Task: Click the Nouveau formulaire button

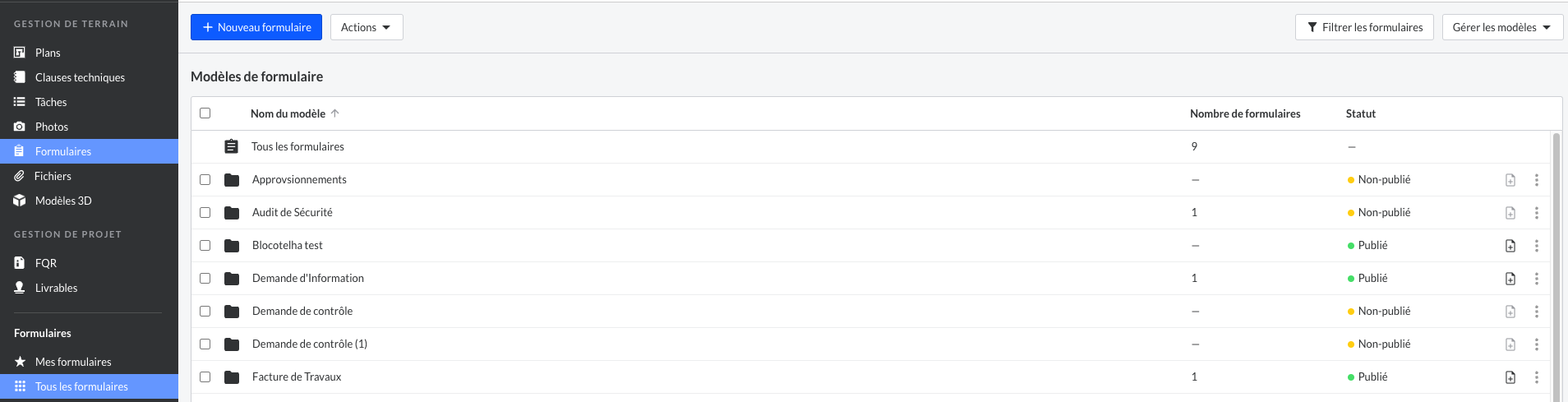Action: pyautogui.click(x=256, y=27)
